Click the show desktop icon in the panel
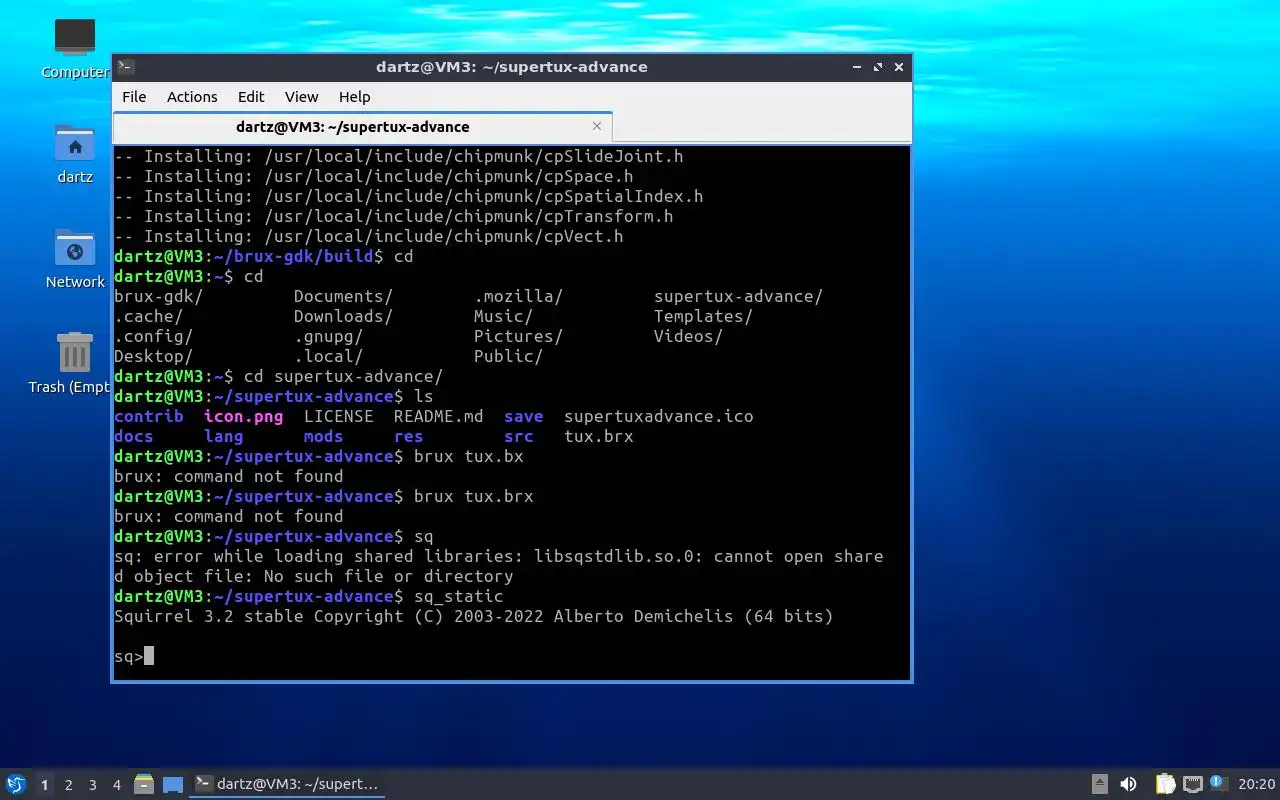Screen dimensions: 1280x800 [173, 785]
